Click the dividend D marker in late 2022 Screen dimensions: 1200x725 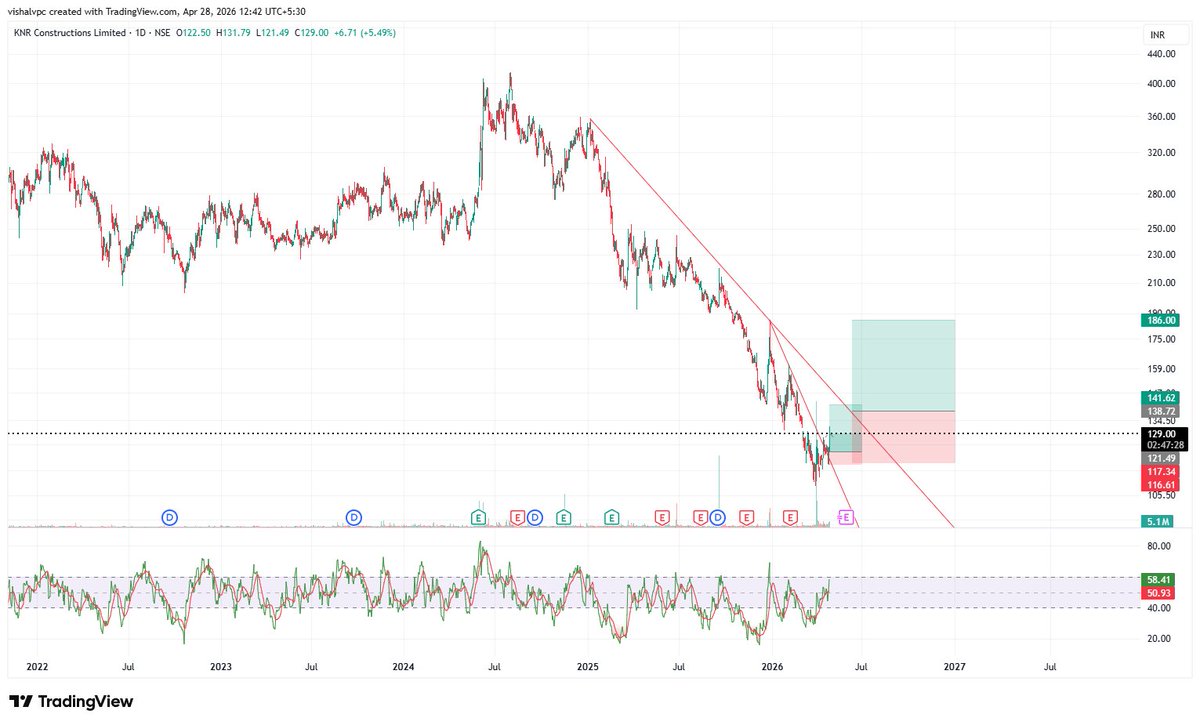coord(170,517)
